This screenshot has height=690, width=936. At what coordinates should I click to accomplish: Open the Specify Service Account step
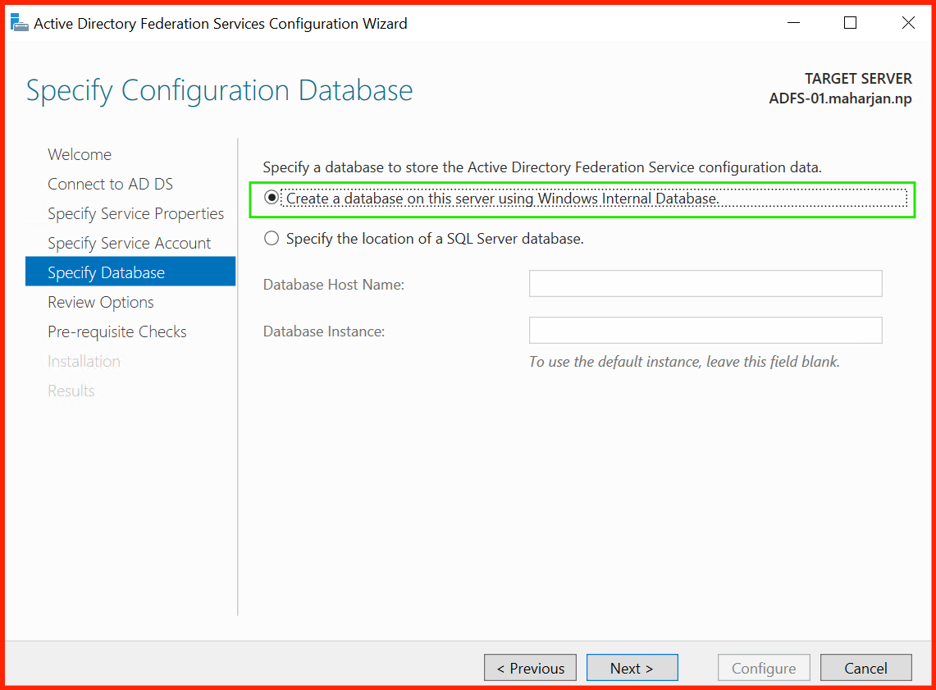point(129,243)
